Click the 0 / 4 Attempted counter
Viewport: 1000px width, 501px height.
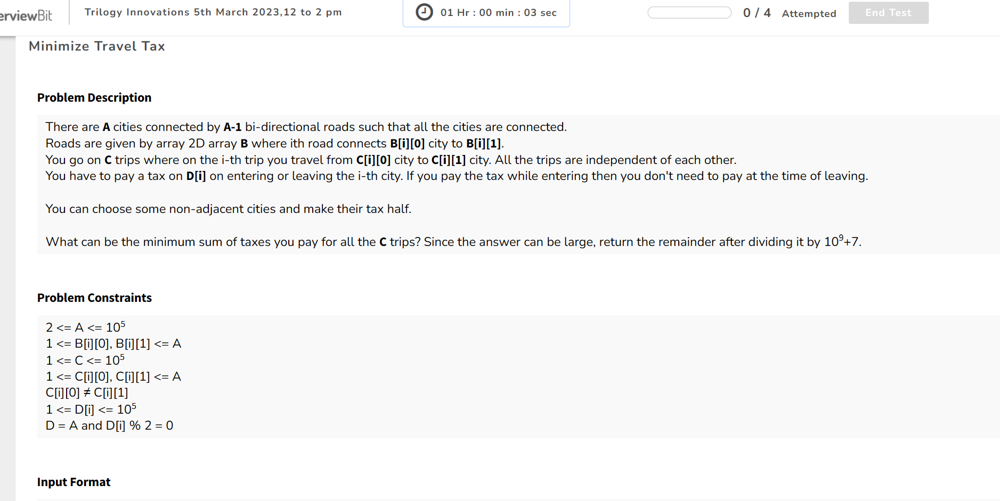click(x=789, y=13)
